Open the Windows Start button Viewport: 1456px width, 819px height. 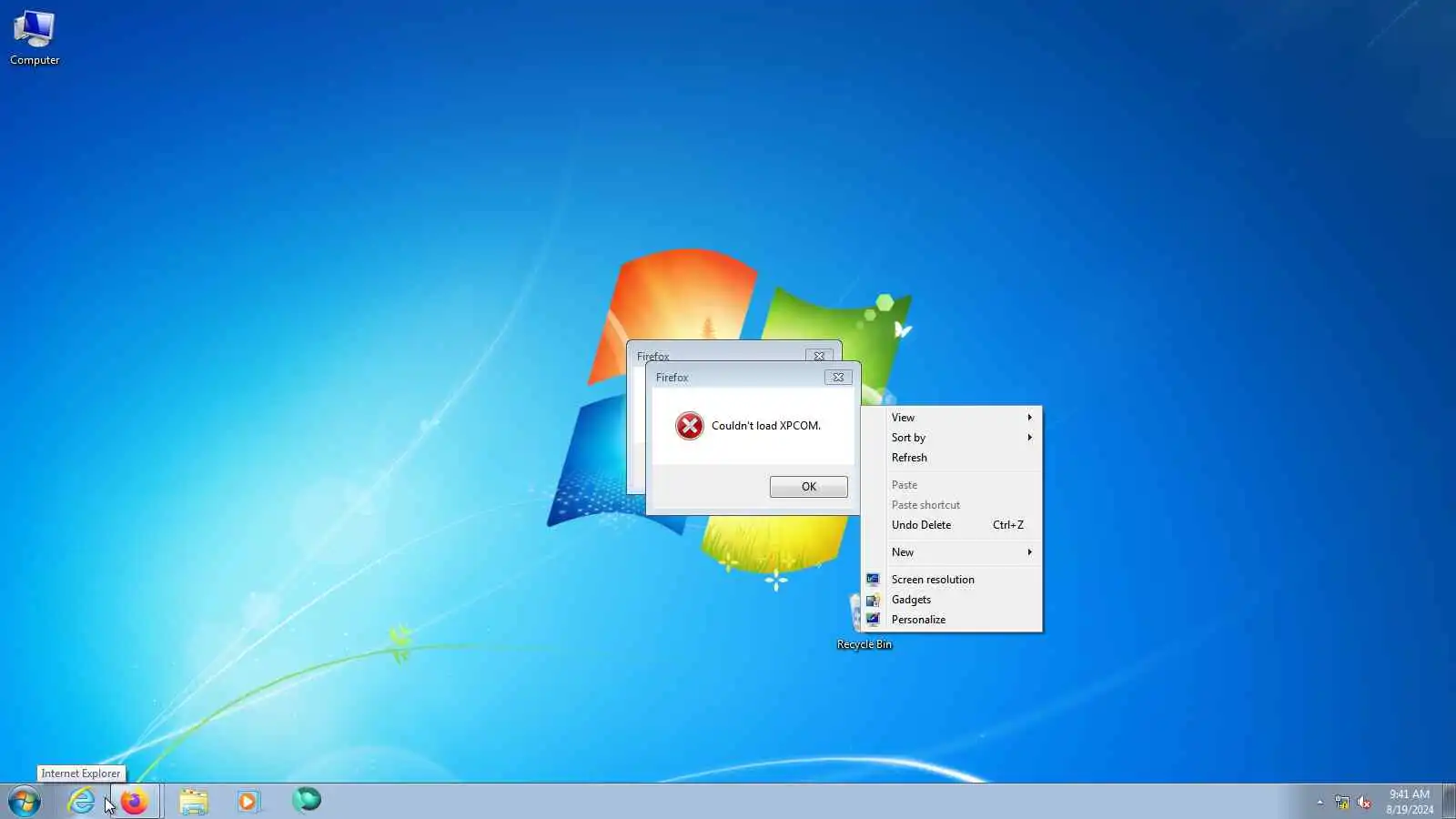click(25, 802)
